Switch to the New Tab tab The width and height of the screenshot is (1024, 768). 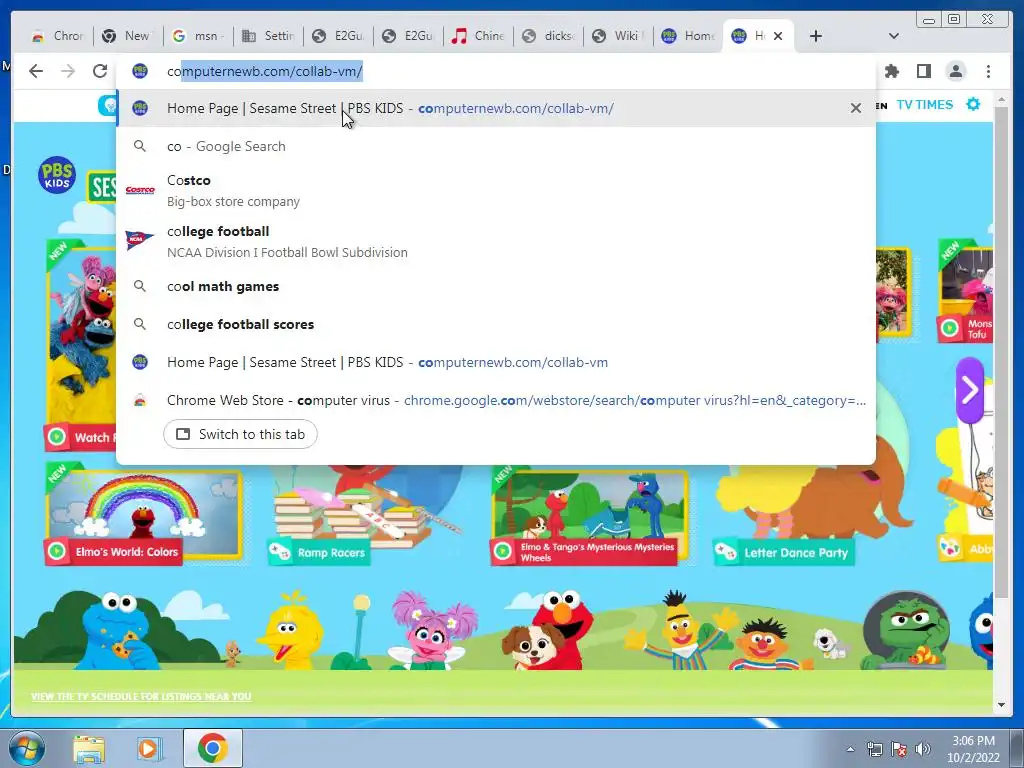point(127,36)
